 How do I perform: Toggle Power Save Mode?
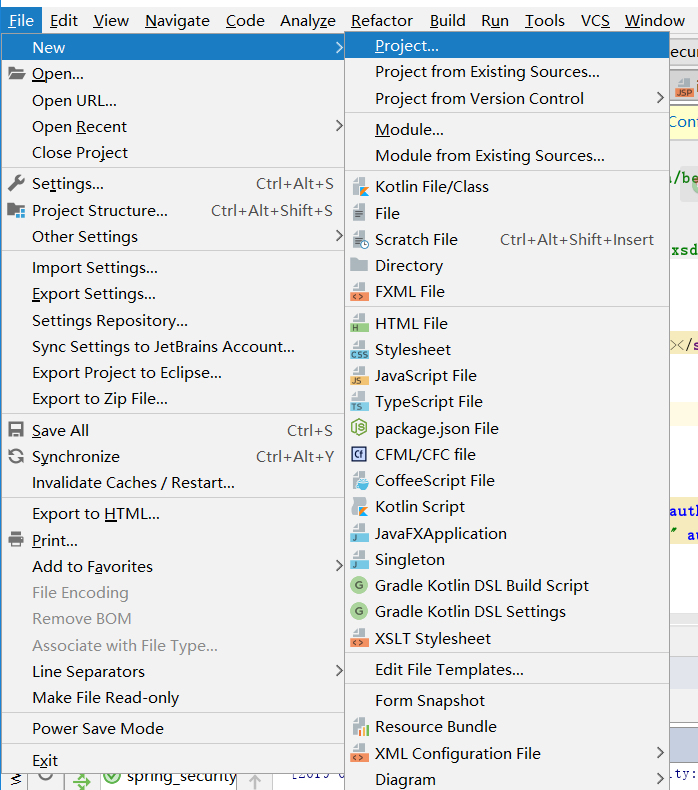coord(173,729)
